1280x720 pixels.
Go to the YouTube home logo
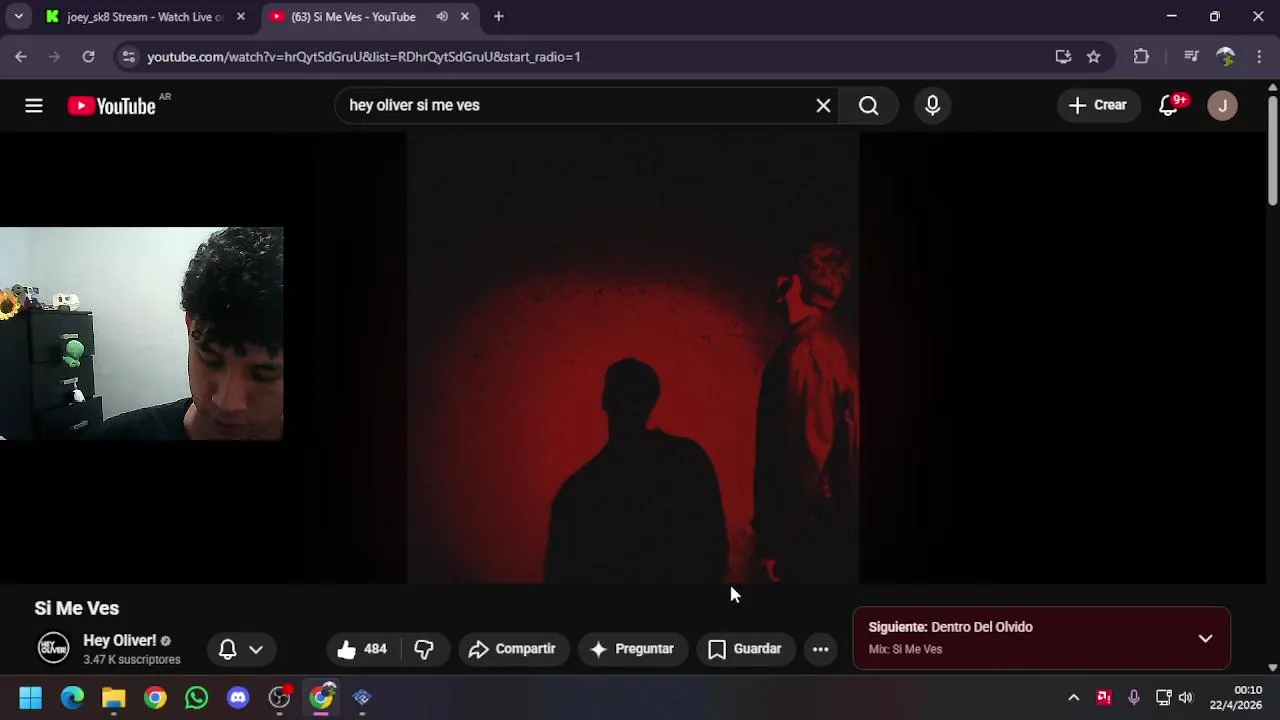pyautogui.click(x=112, y=106)
